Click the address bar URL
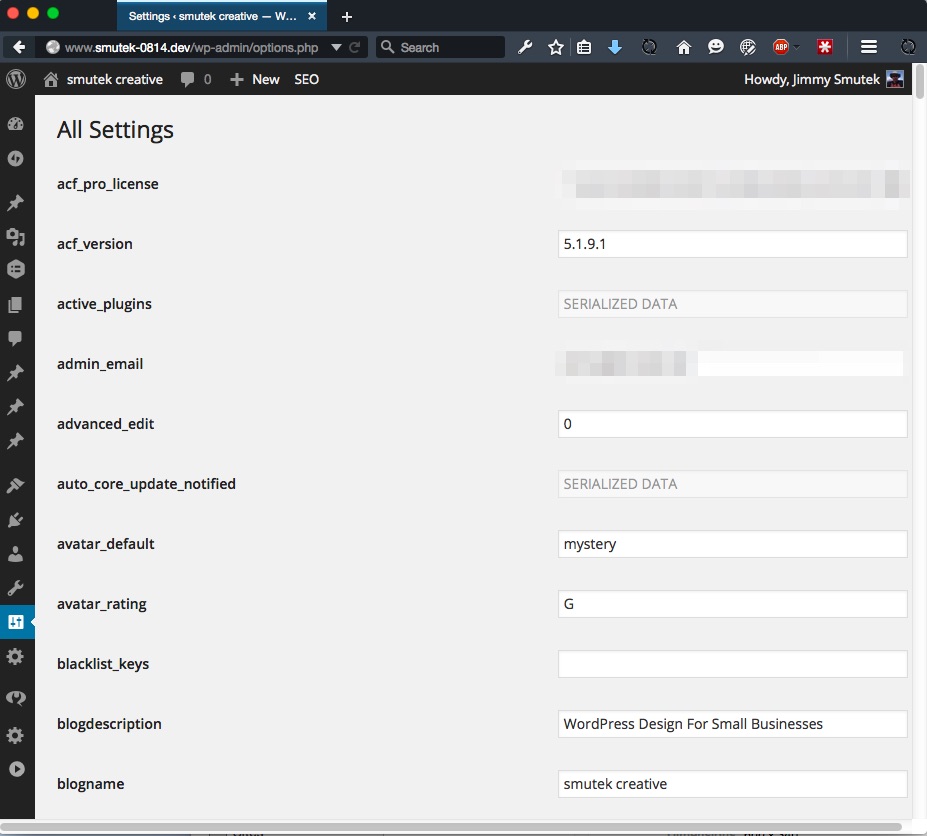 pos(191,47)
